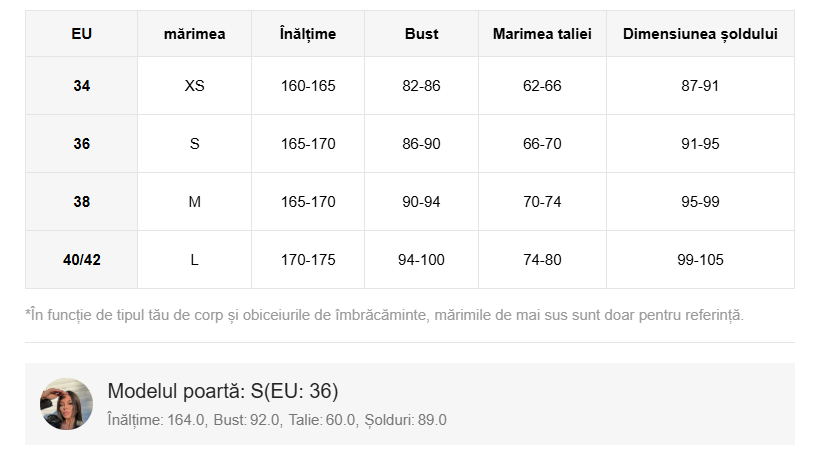Click the 82-86 bust measurement cell
Viewport: 827px width, 463px height.
coord(421,86)
